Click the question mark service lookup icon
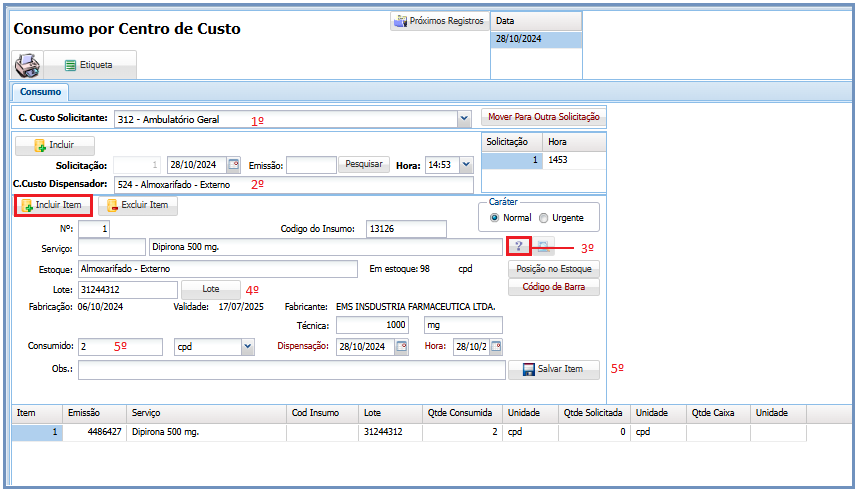Screen dimensions: 857x497 518,246
